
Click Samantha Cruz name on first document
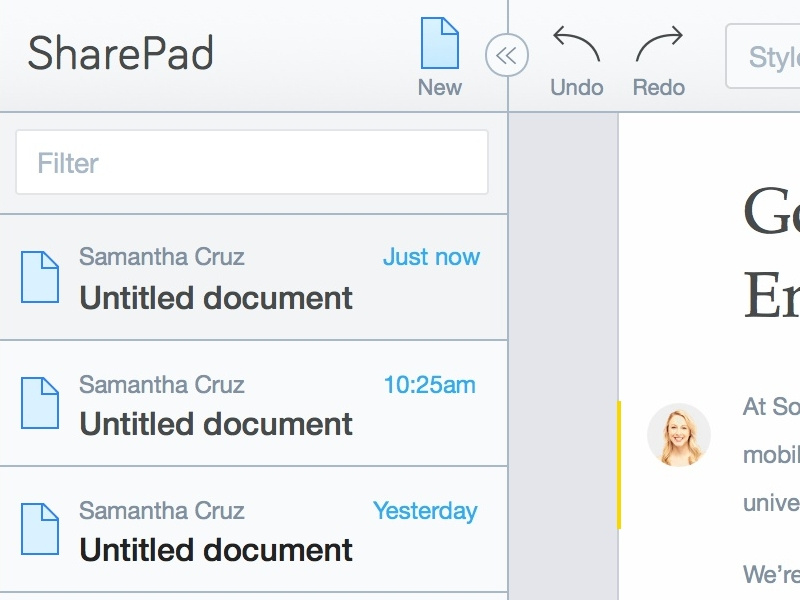pos(161,257)
